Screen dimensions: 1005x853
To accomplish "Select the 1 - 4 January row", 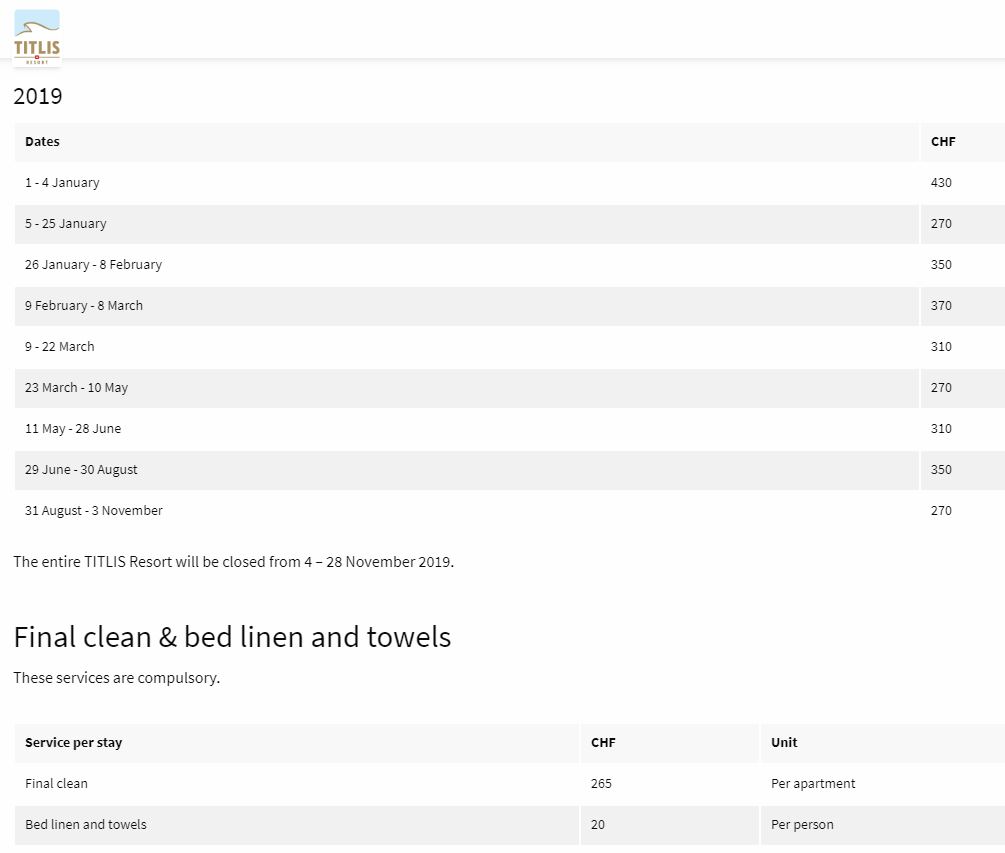I will pos(62,183).
